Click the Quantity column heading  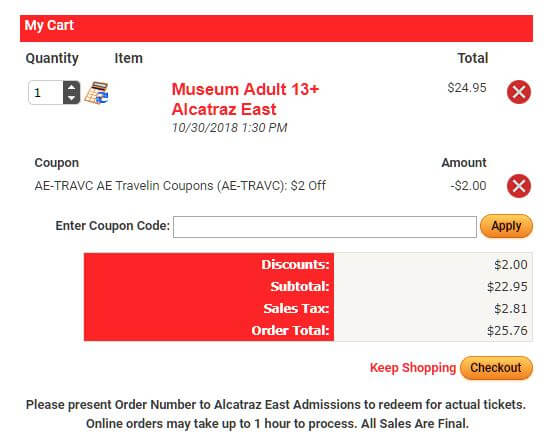52,58
